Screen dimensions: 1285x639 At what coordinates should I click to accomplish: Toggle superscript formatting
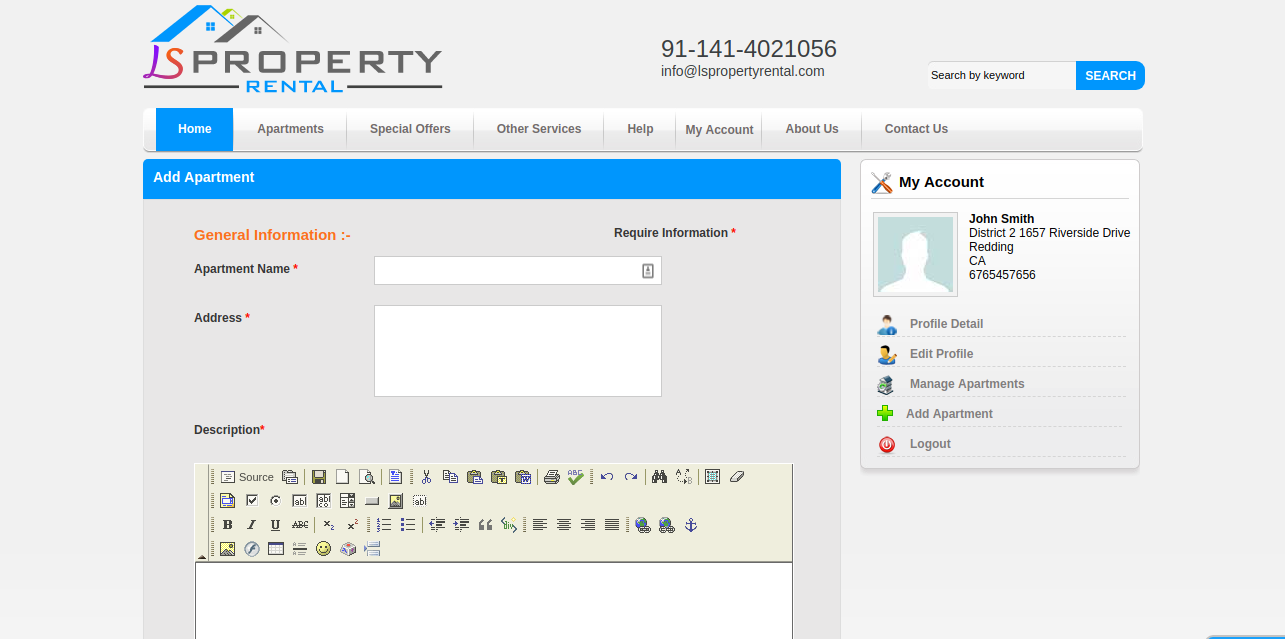(x=353, y=525)
